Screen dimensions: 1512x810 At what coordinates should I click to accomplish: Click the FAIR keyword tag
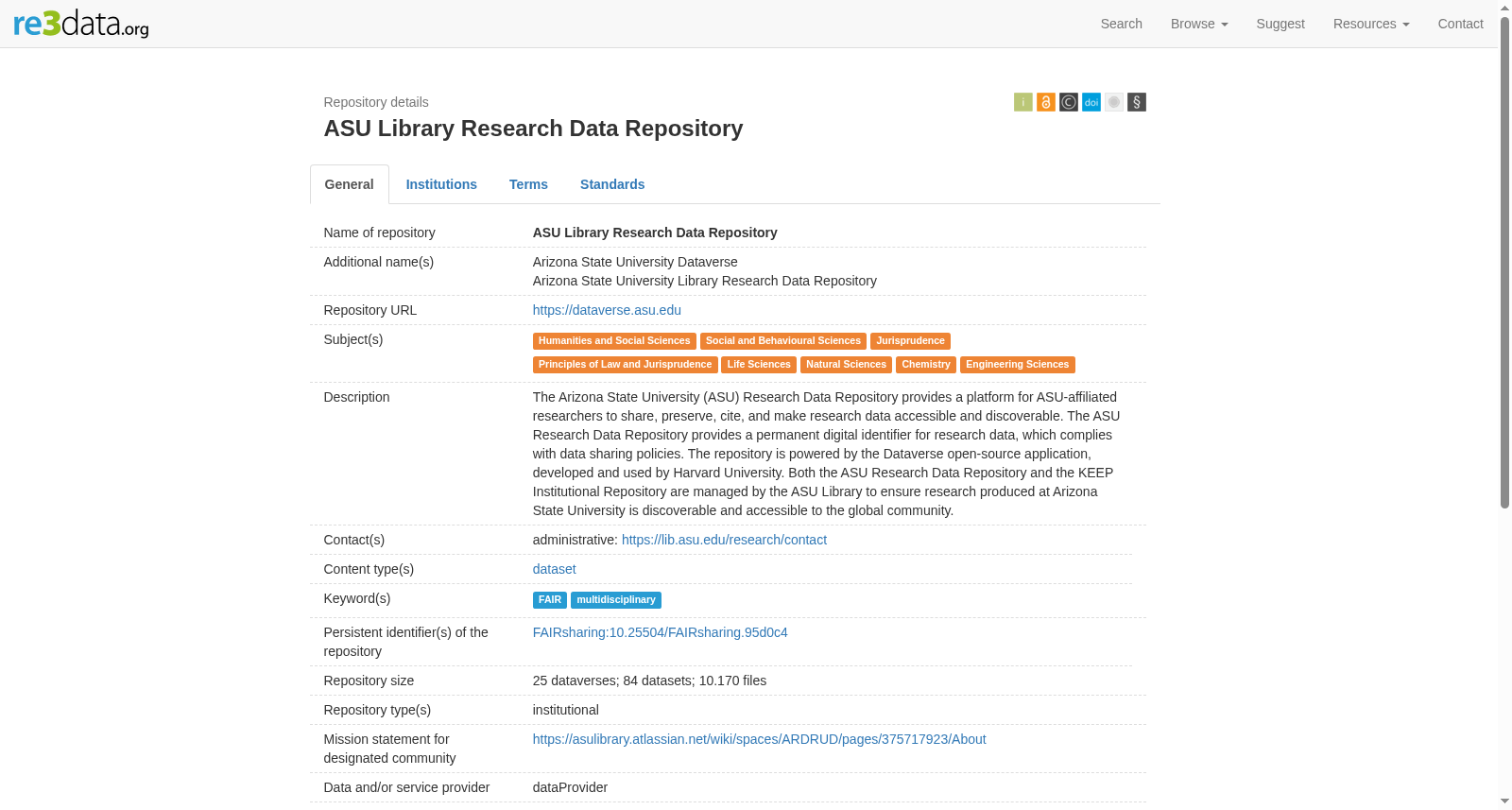coord(550,600)
